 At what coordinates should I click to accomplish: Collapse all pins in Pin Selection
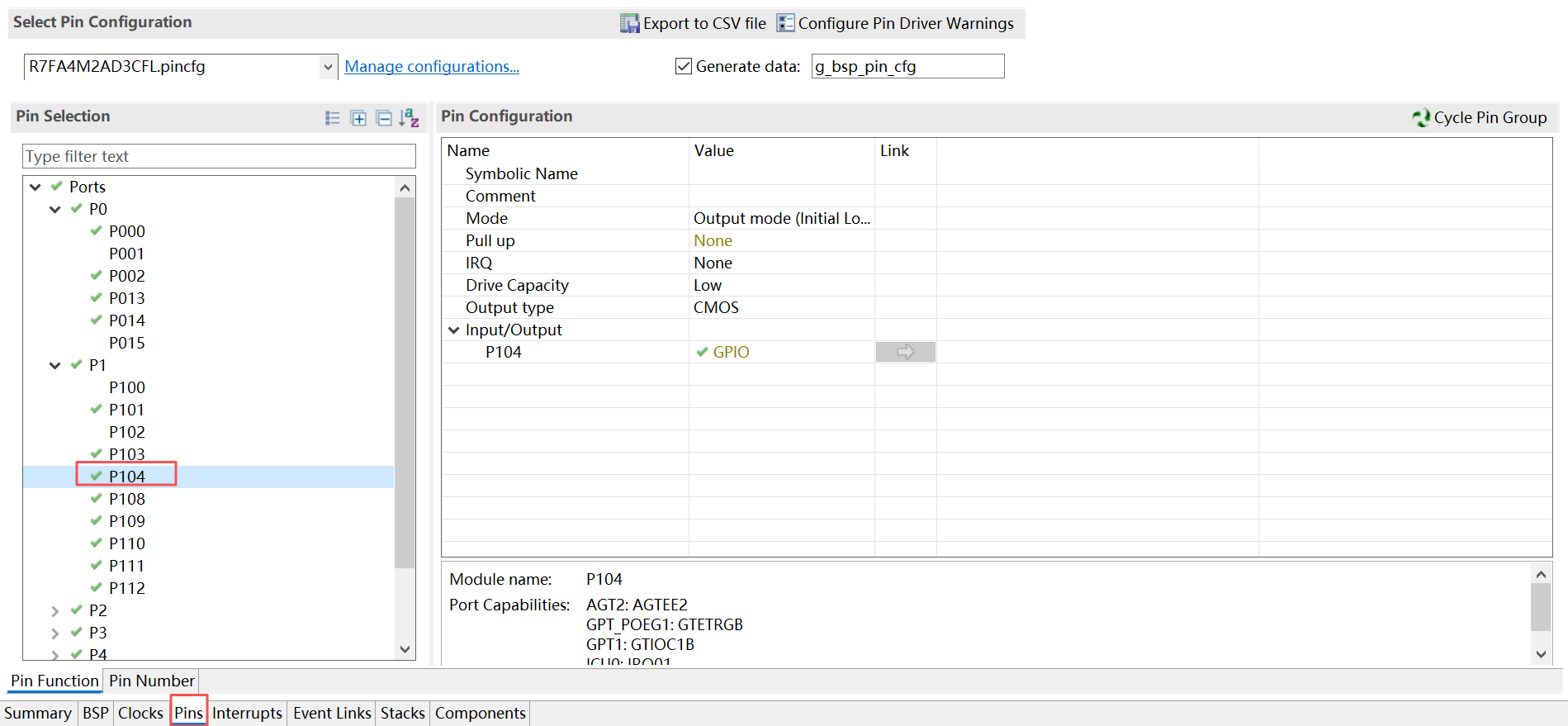click(x=384, y=118)
